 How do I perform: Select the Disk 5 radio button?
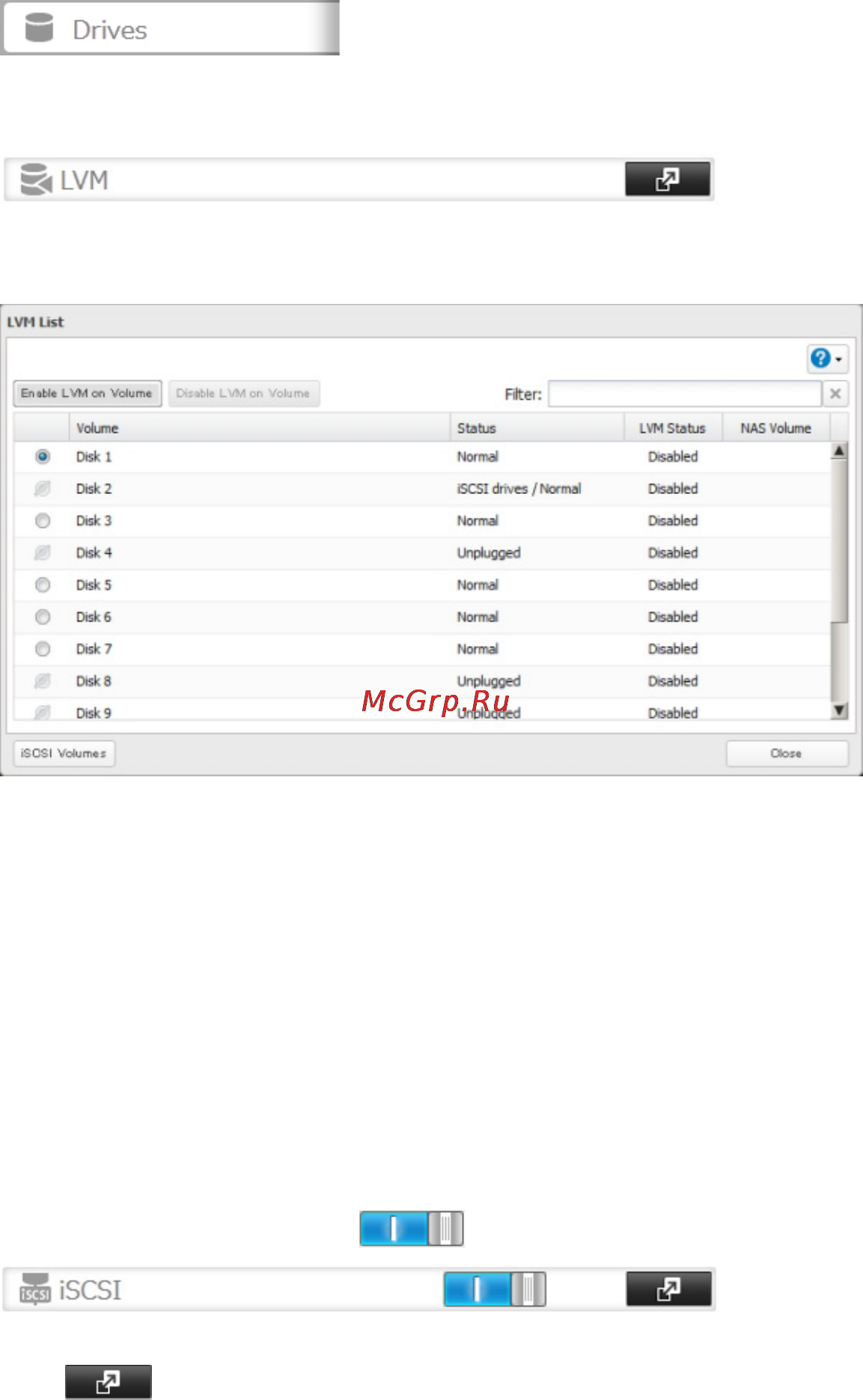point(43,585)
